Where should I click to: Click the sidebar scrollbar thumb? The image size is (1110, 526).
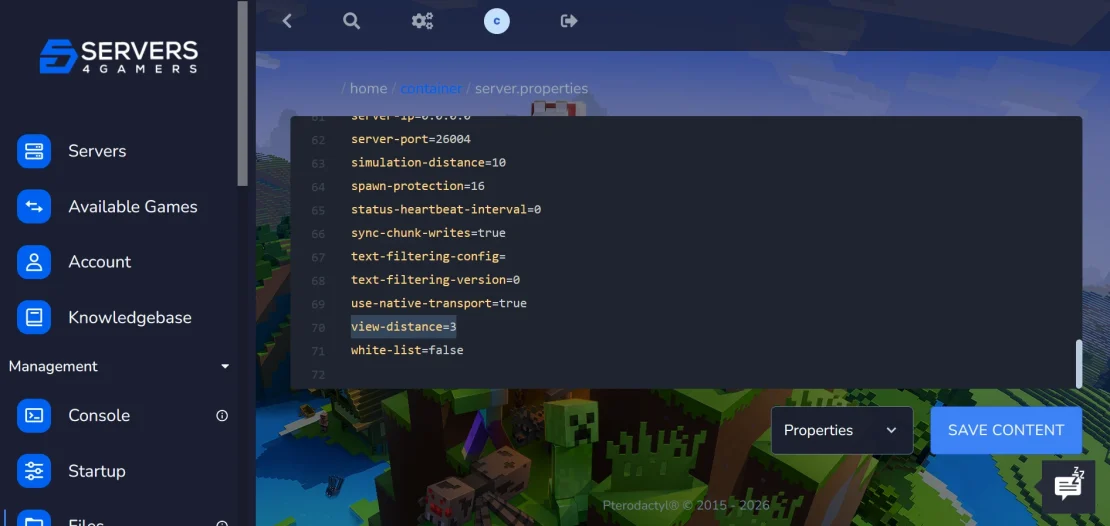click(x=243, y=92)
